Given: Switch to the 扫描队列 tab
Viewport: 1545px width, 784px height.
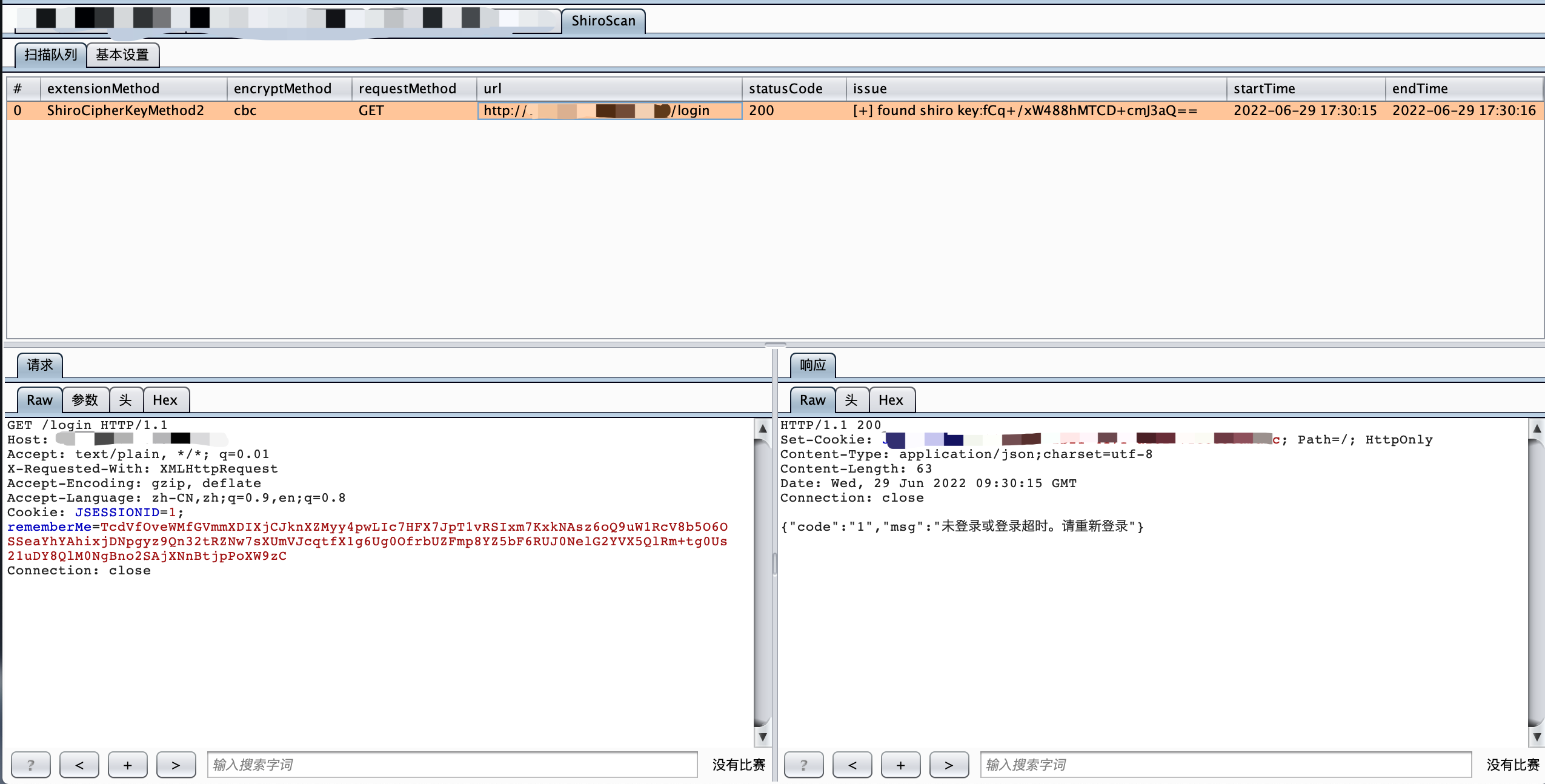Looking at the screenshot, I should coord(50,55).
